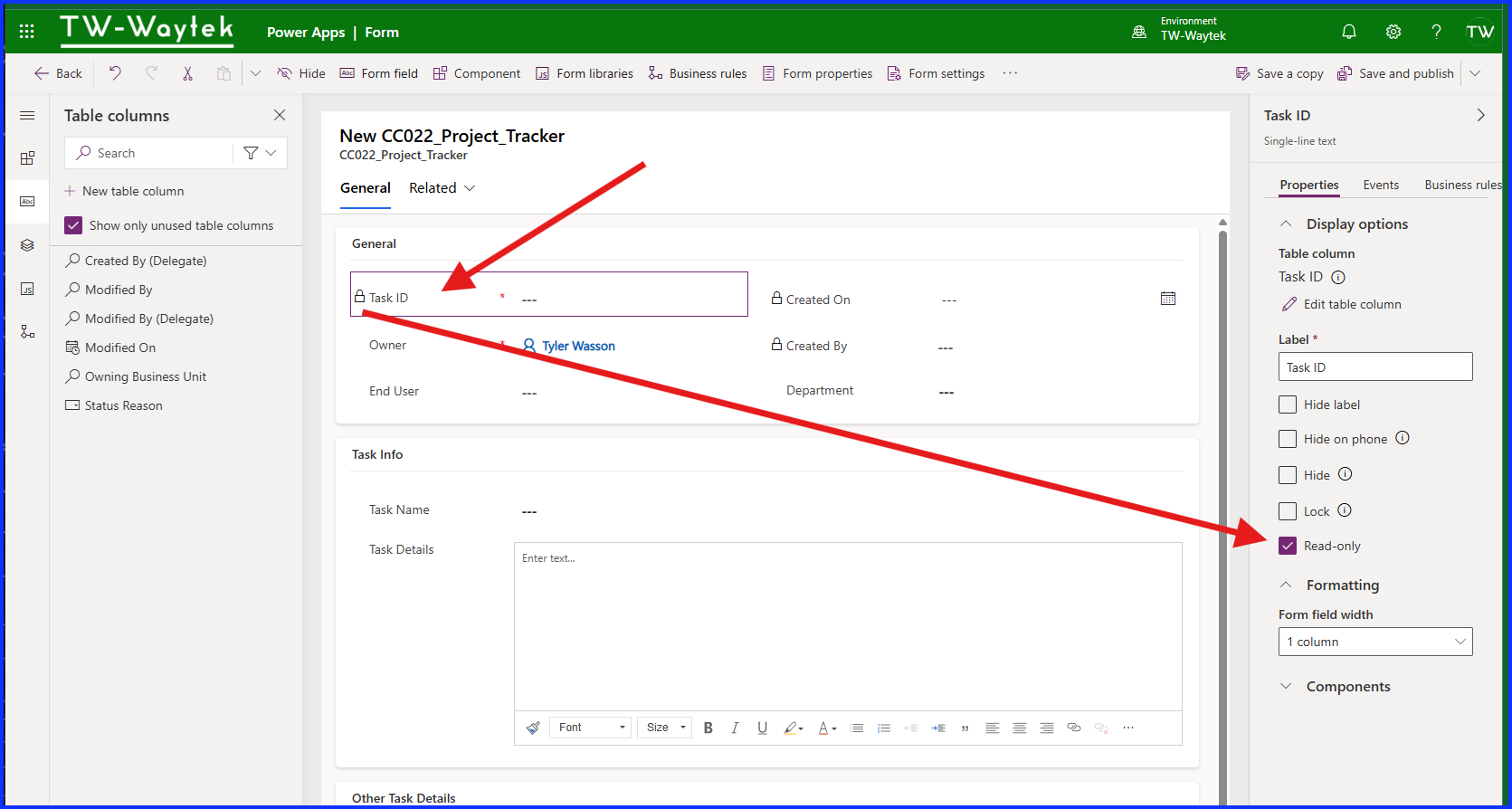Click Form settings in the command bar

click(x=936, y=73)
